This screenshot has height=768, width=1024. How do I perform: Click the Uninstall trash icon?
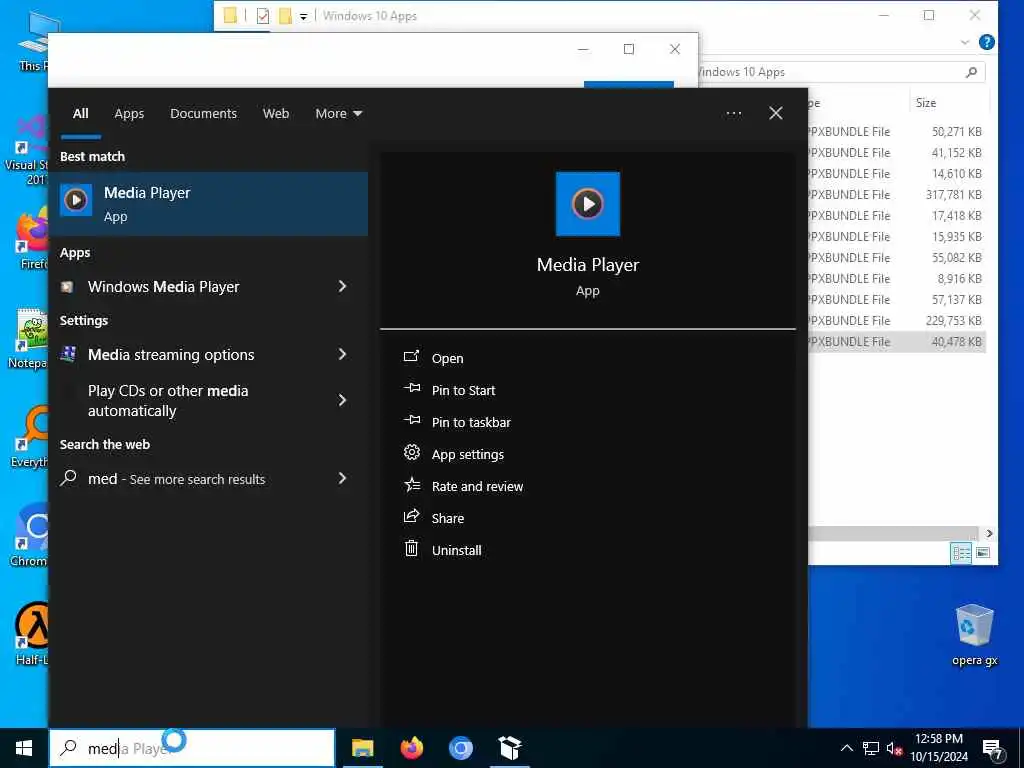coord(411,549)
